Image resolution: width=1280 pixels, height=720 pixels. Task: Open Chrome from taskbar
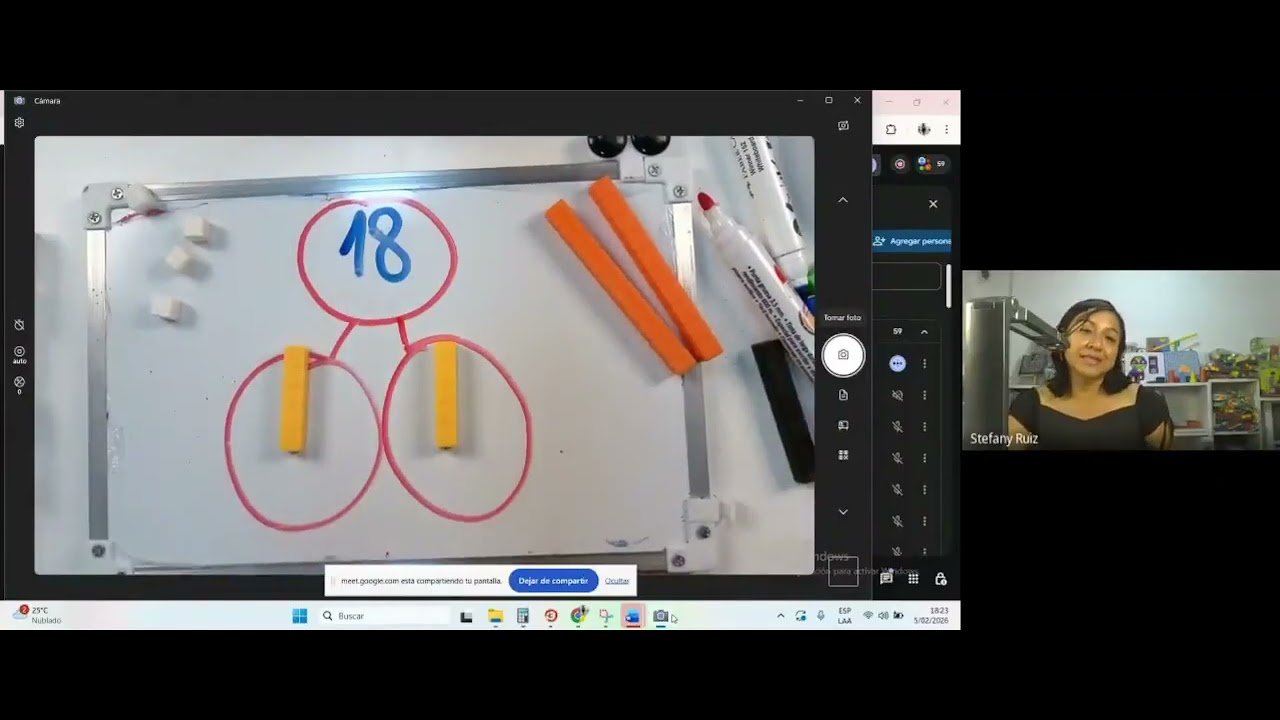[578, 616]
